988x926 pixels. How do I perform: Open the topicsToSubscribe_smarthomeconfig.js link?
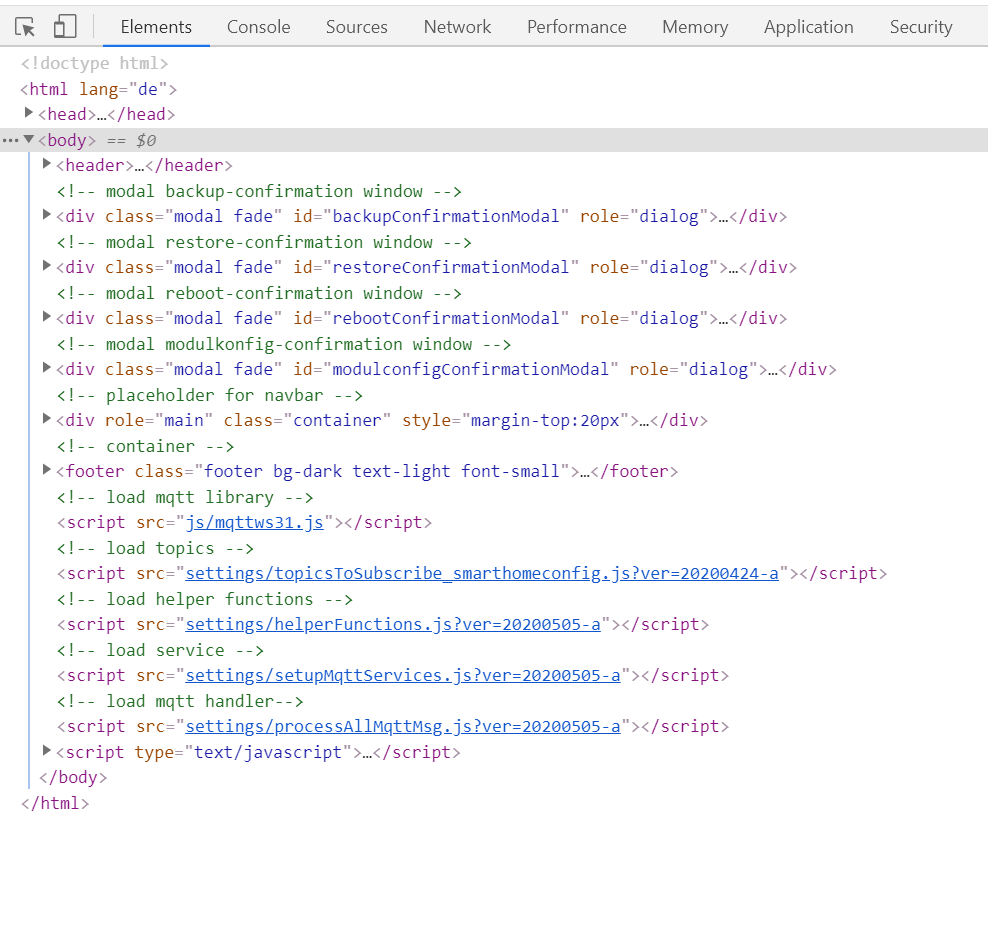(482, 574)
